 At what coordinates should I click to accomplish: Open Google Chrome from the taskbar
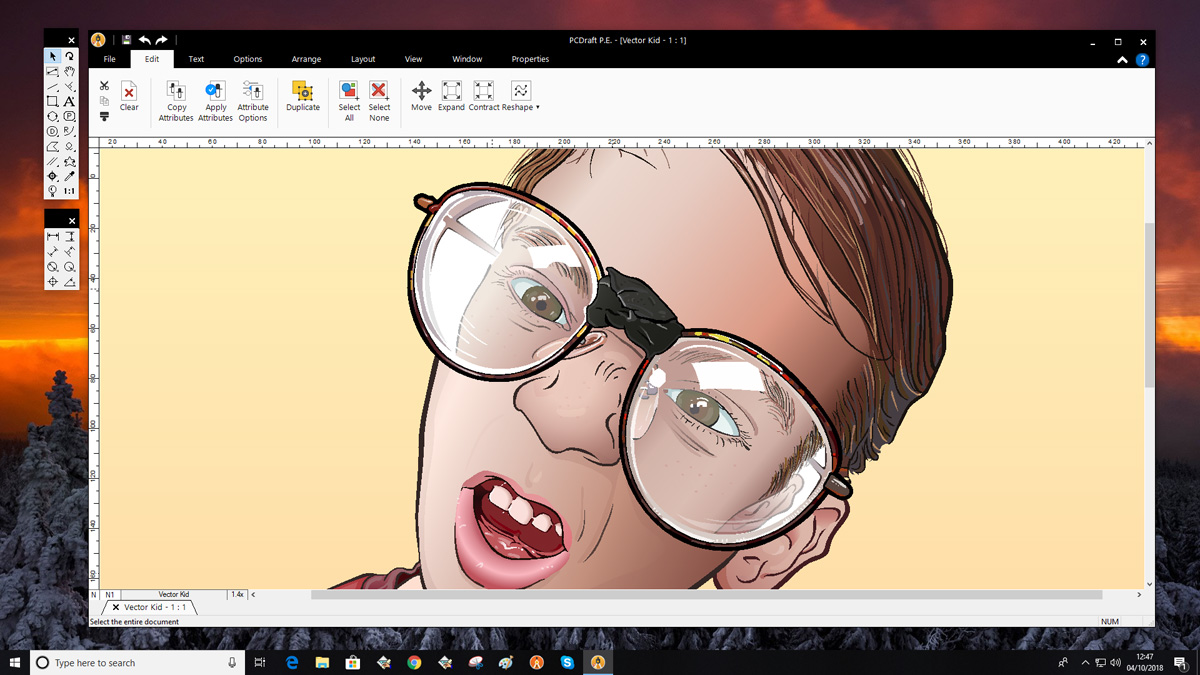(x=414, y=662)
